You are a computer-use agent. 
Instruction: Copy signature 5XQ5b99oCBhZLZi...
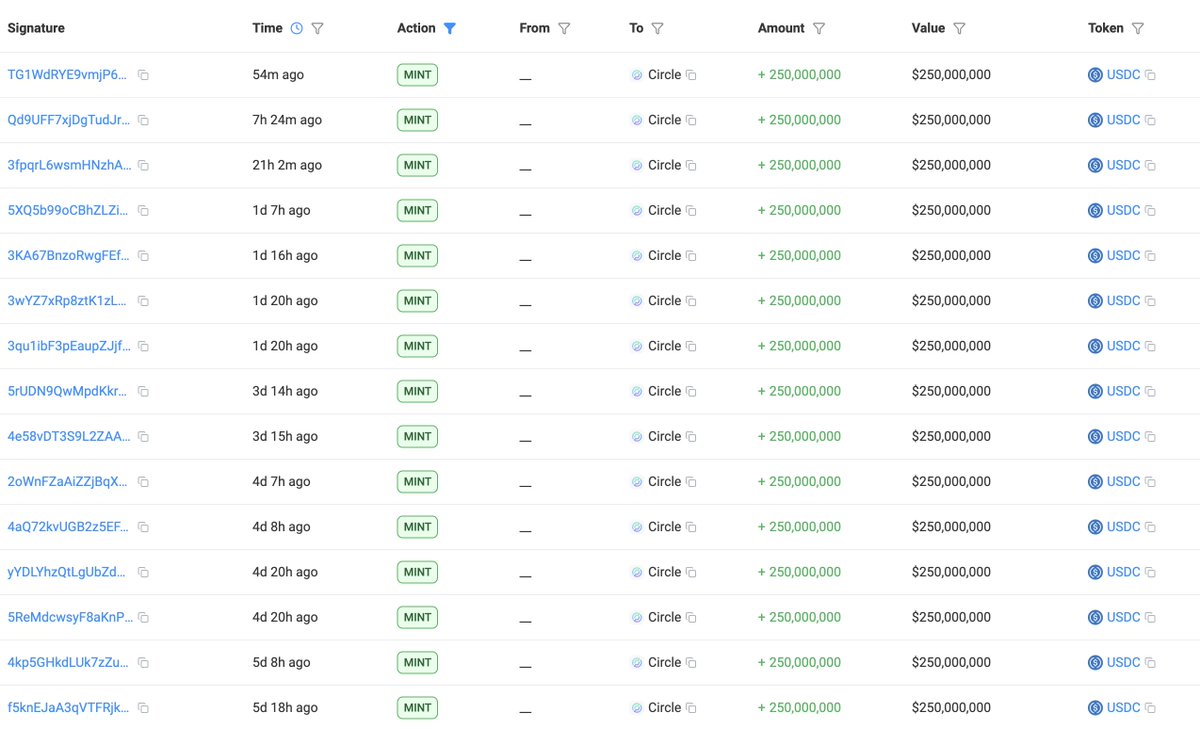(x=143, y=210)
